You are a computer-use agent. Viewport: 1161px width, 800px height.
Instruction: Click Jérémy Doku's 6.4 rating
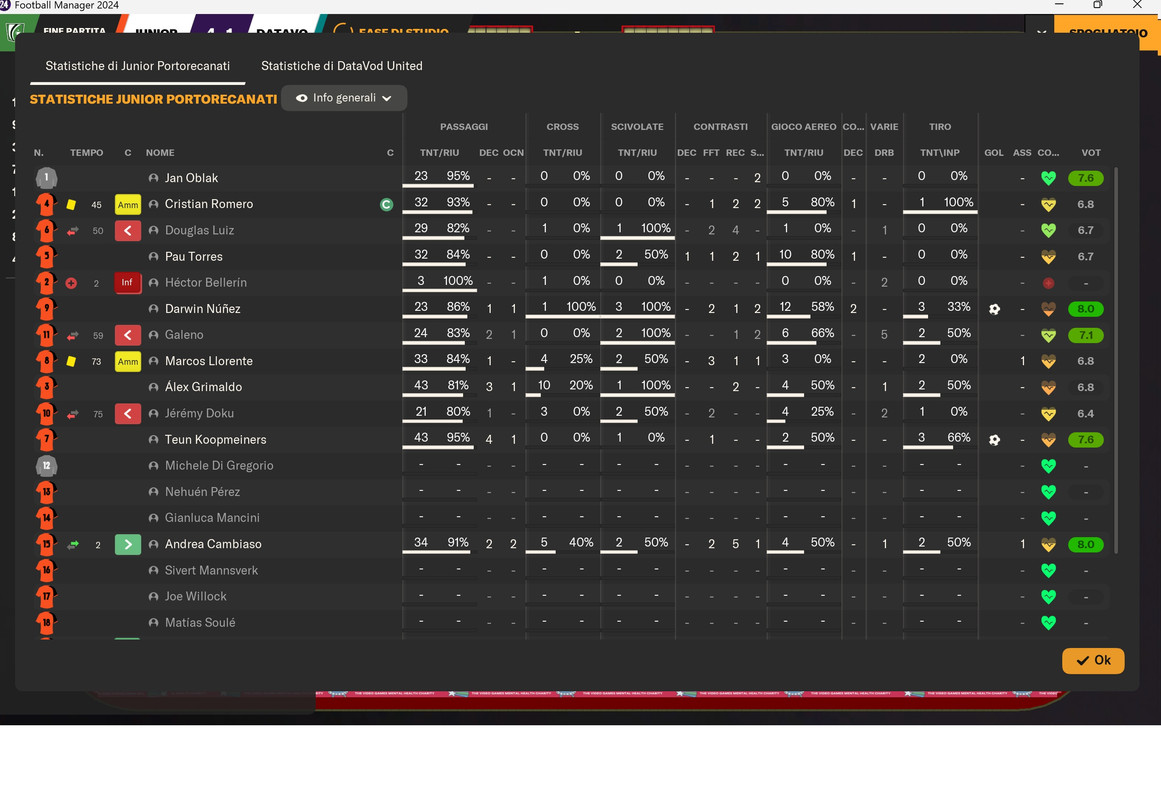[1085, 413]
